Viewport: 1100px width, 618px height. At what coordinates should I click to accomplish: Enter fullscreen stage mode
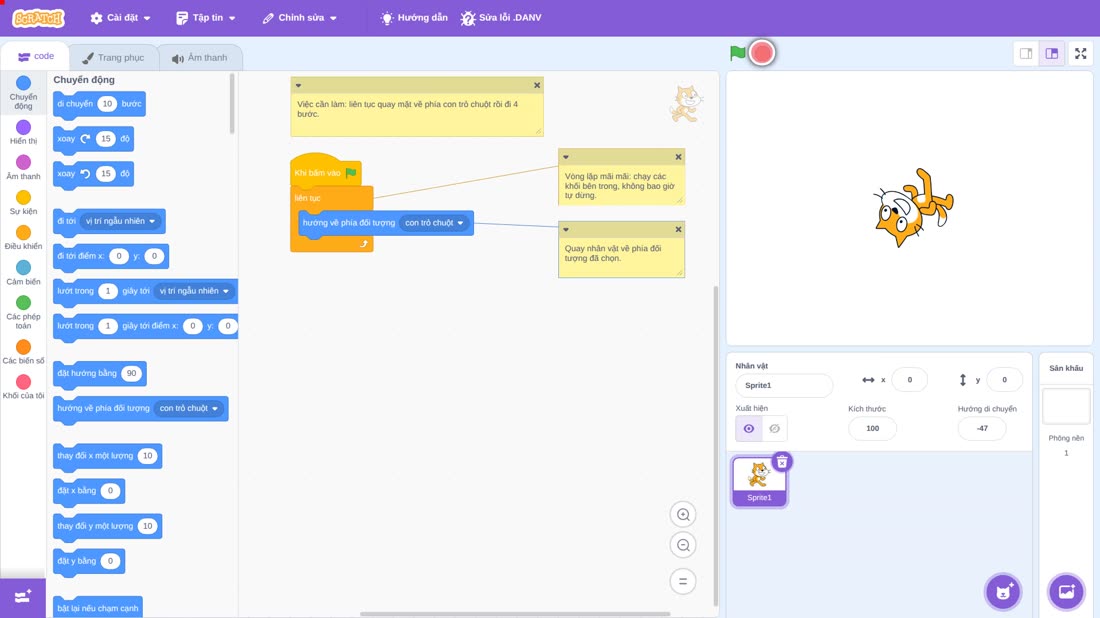pos(1080,53)
